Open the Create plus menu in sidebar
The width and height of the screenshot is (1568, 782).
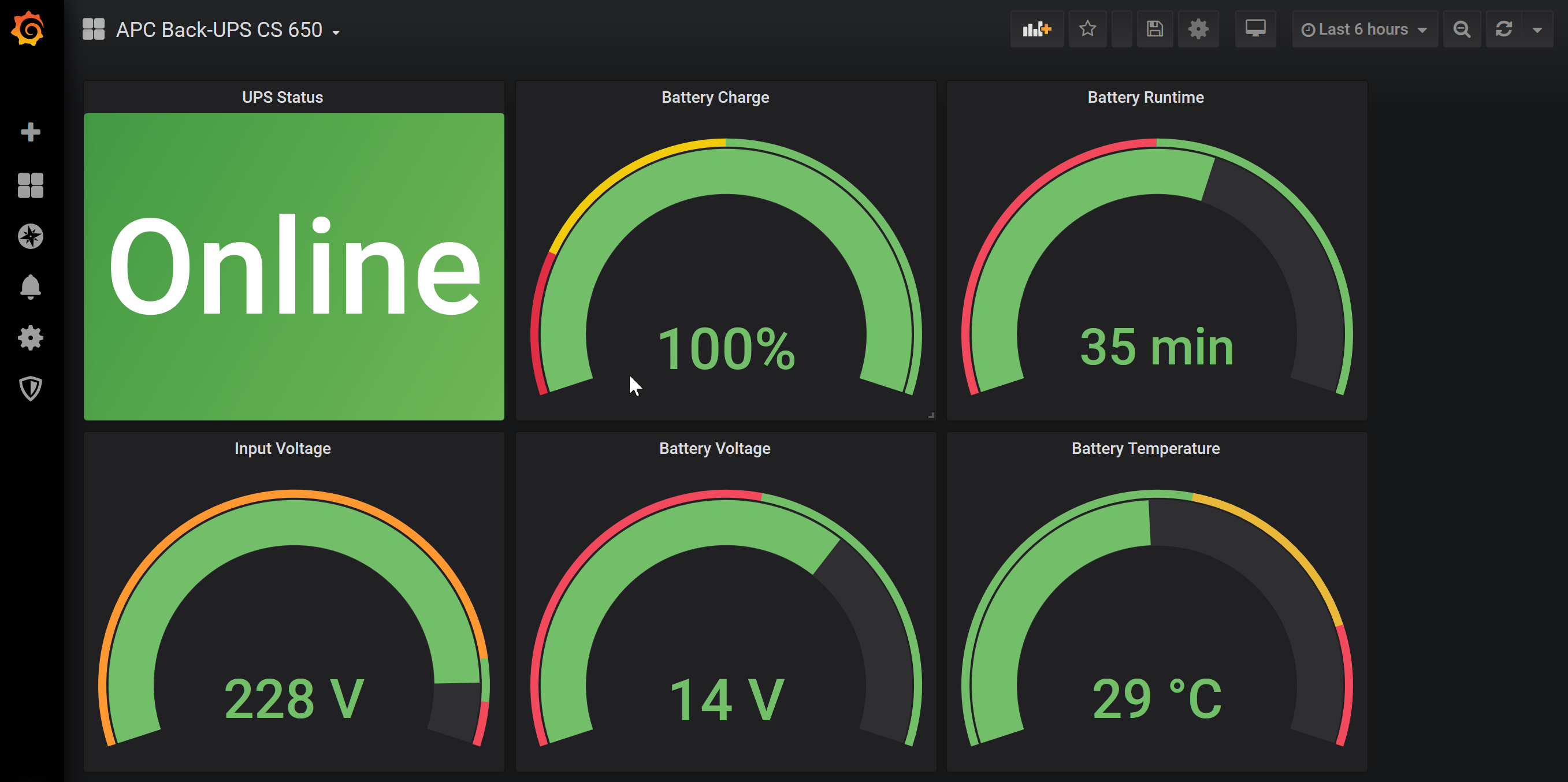pos(31,132)
